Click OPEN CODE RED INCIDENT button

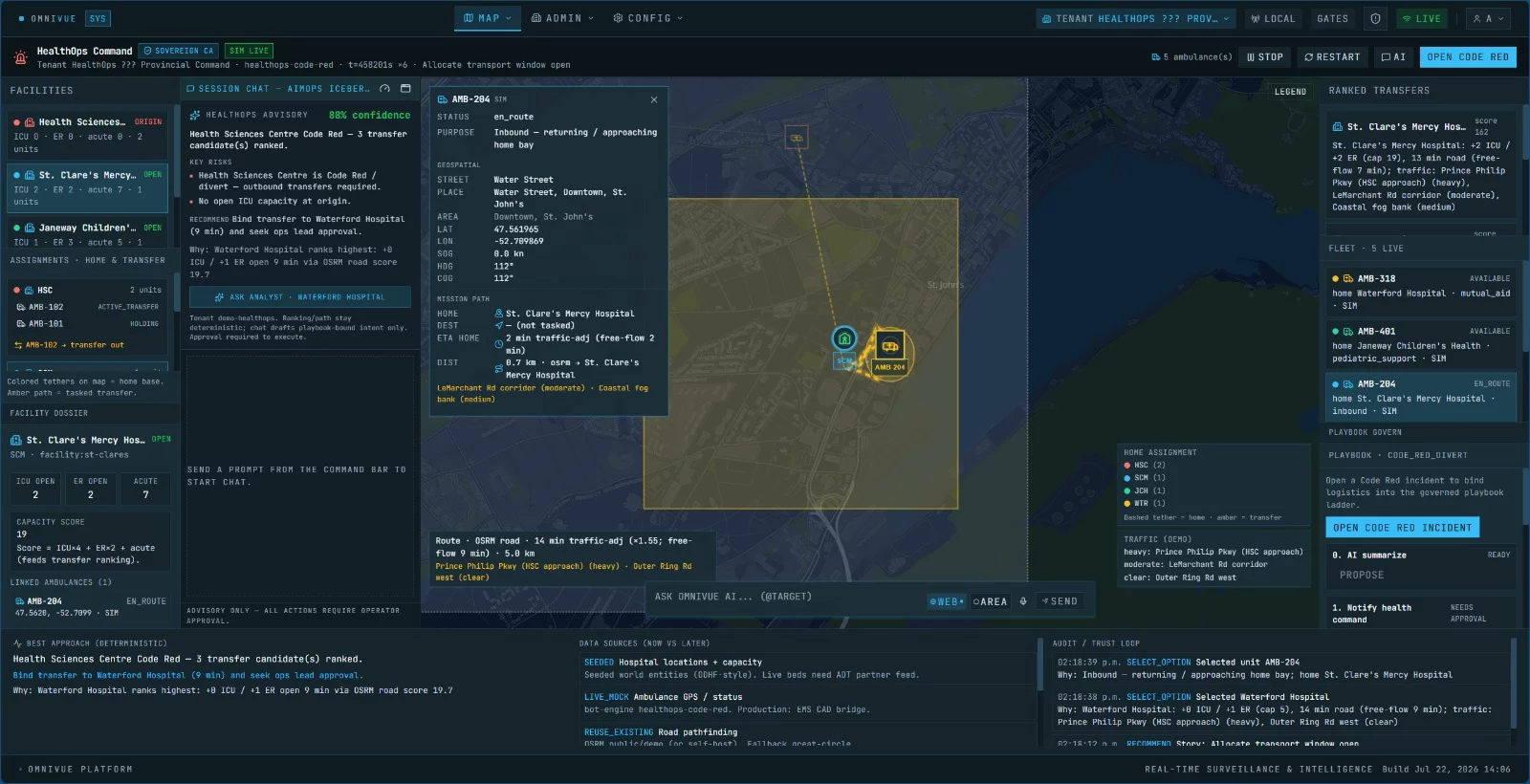1402,528
